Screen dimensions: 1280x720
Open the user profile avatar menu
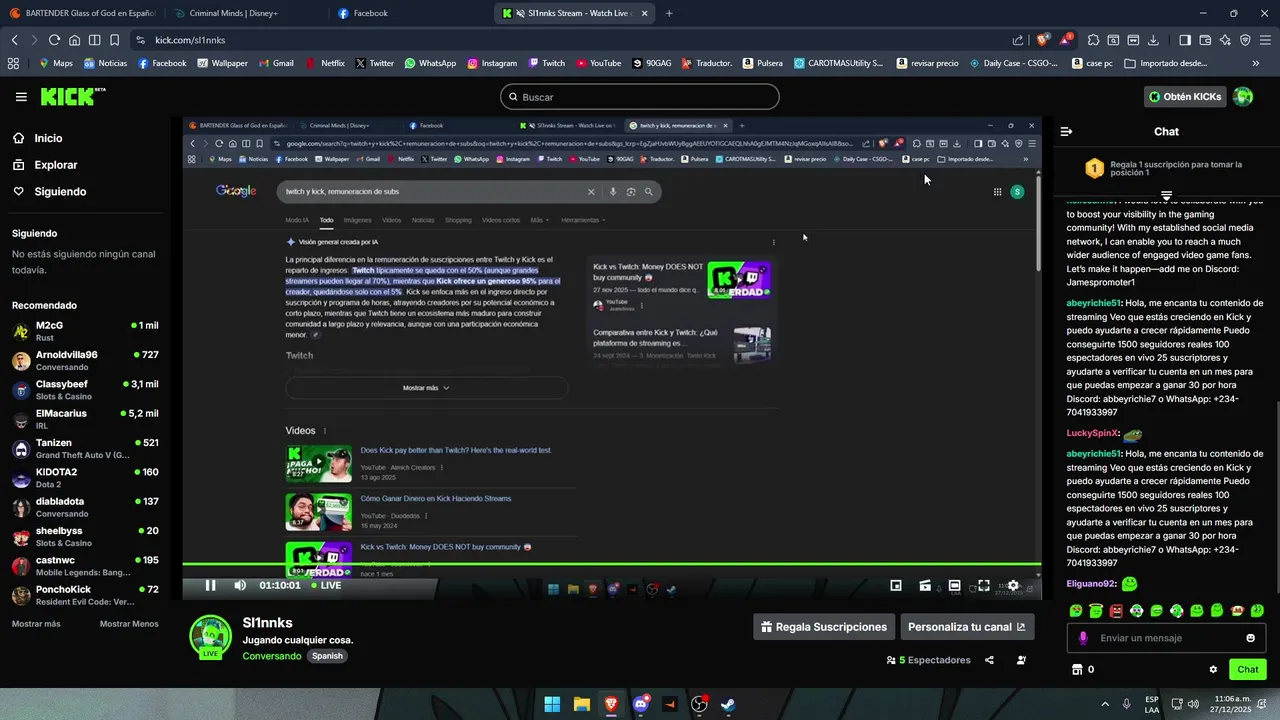click(1243, 97)
